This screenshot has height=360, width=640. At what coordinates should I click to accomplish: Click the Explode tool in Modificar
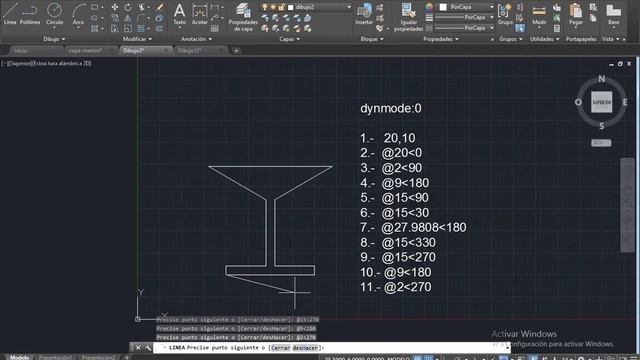click(x=160, y=18)
